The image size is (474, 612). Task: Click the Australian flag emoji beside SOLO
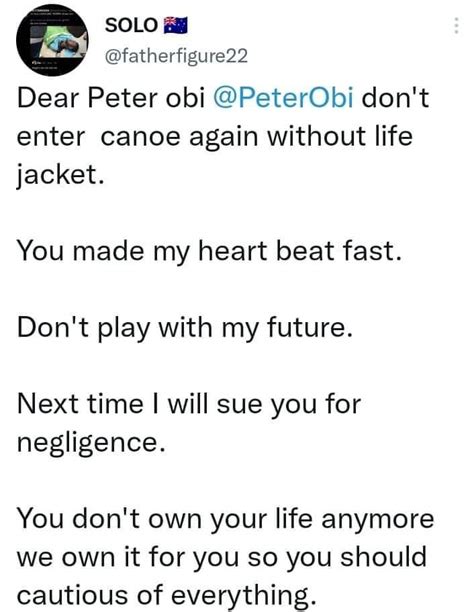(175, 25)
